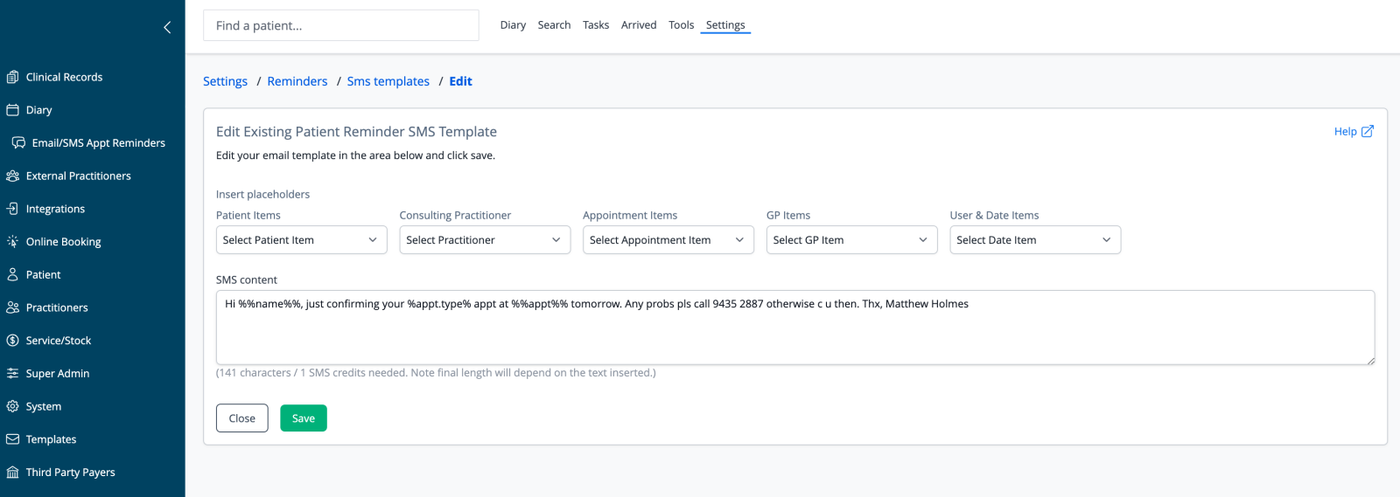Expand the Select Patient Item dropdown
This screenshot has width=1400, height=497.
coord(301,240)
